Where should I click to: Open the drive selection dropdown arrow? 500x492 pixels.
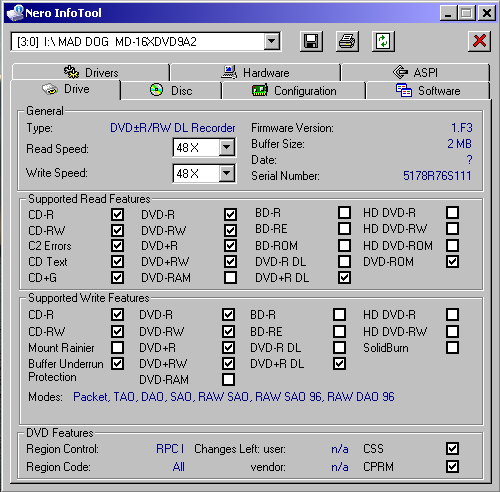coord(272,42)
